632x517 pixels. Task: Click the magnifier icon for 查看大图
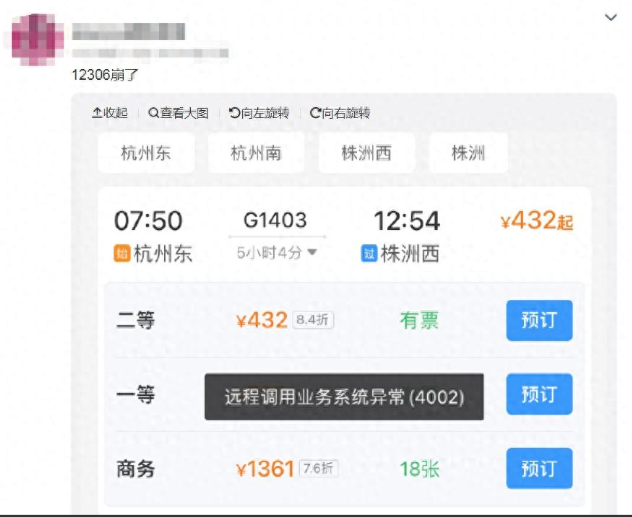pos(154,113)
